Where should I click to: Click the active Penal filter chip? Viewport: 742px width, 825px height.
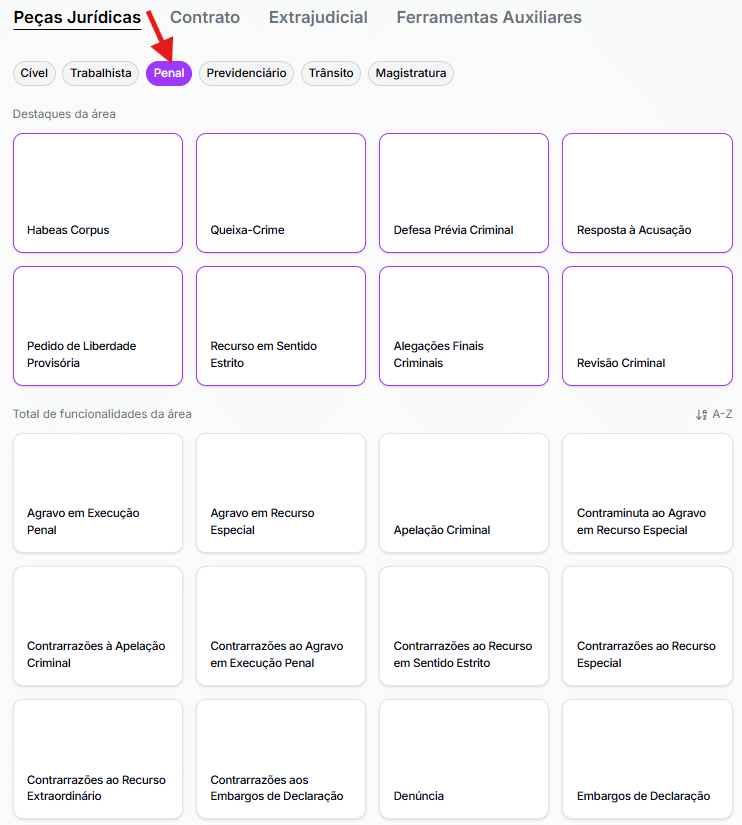click(169, 73)
